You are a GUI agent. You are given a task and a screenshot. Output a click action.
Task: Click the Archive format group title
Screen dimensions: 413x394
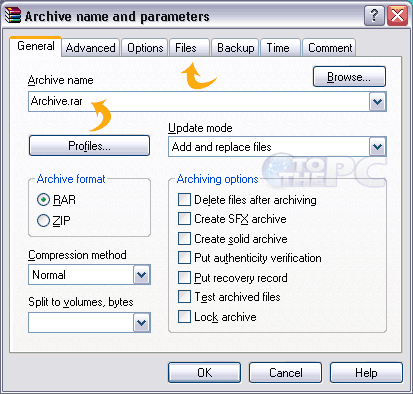(71, 179)
